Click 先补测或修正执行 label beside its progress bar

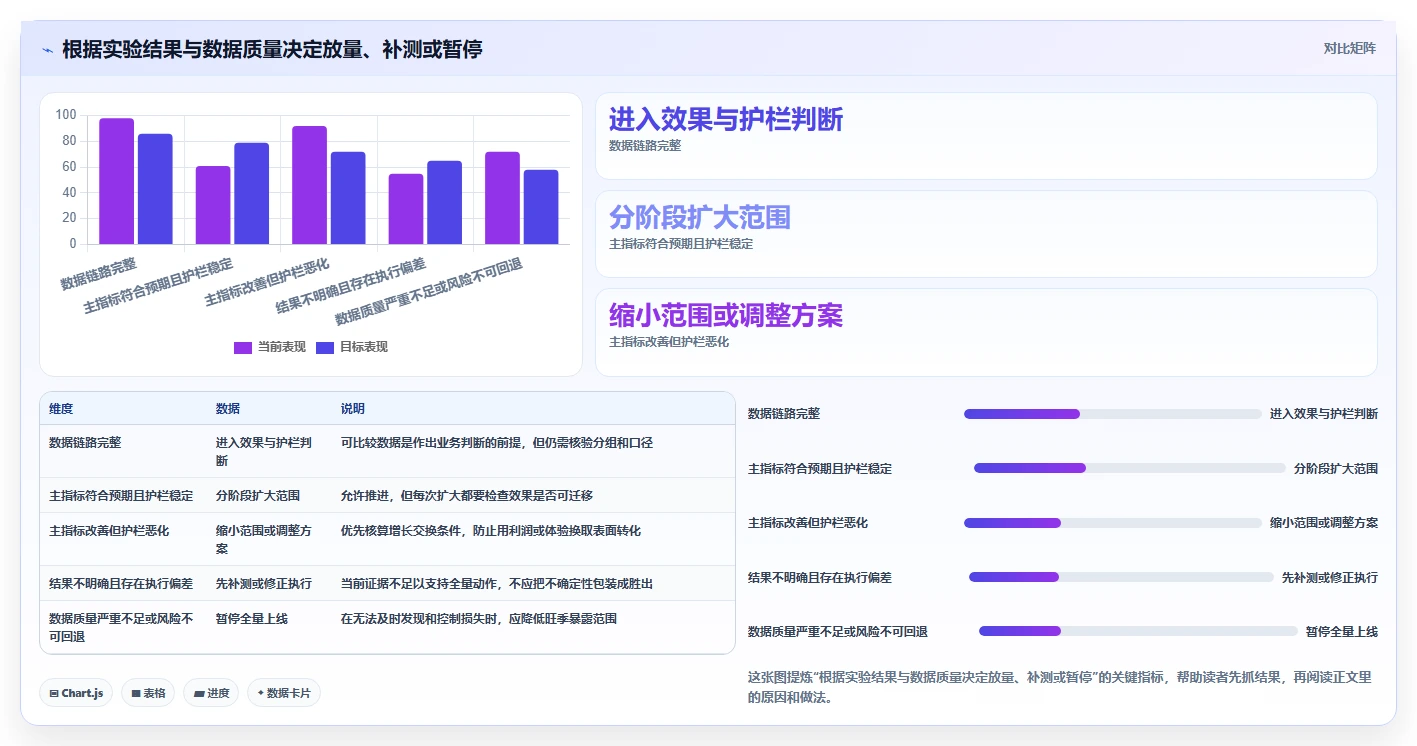coord(1330,577)
